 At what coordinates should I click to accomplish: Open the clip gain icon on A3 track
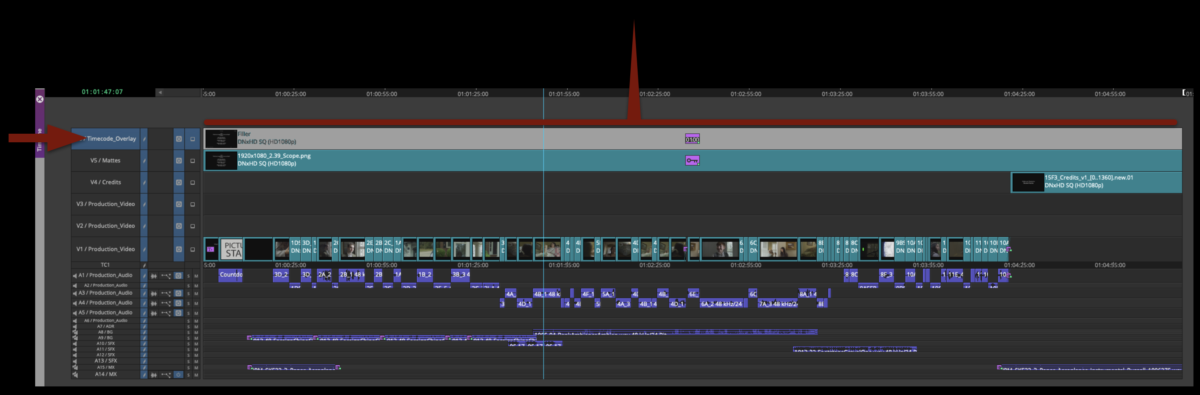point(166,293)
